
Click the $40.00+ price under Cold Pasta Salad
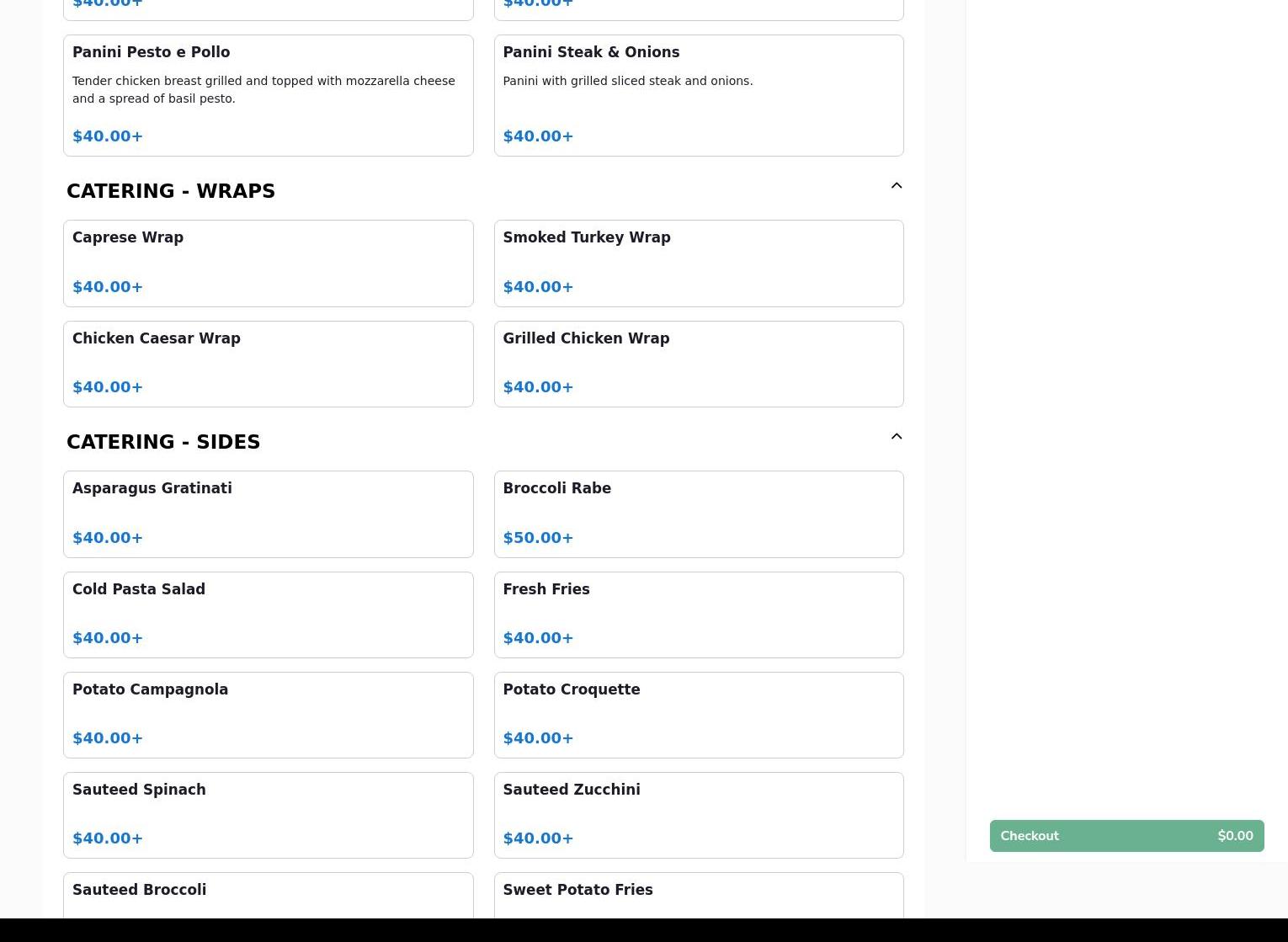click(x=108, y=637)
